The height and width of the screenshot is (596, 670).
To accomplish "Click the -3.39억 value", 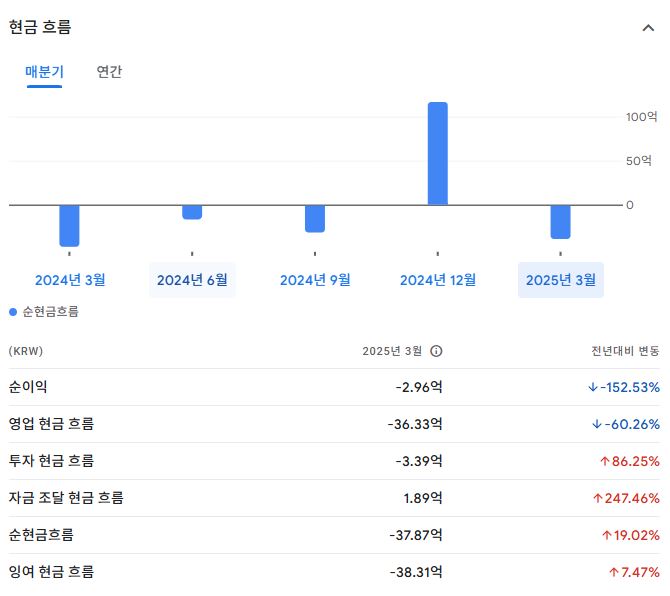I will (419, 461).
